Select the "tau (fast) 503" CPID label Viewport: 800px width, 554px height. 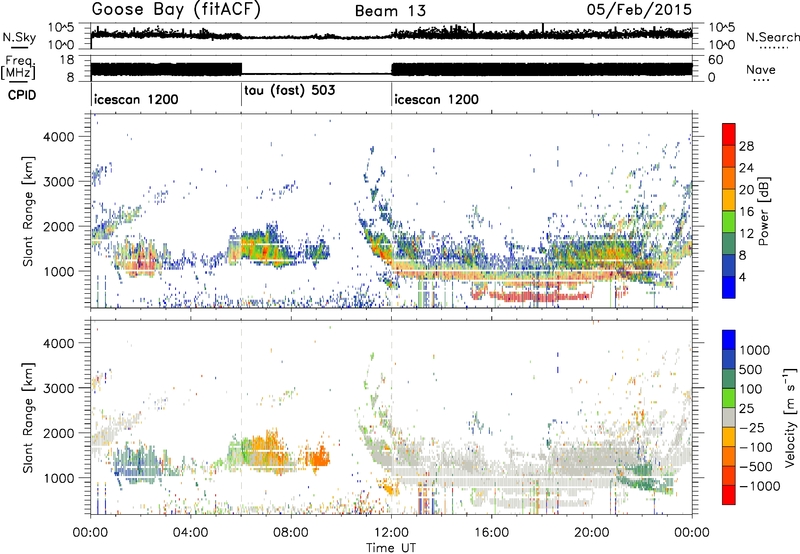pyautogui.click(x=290, y=91)
